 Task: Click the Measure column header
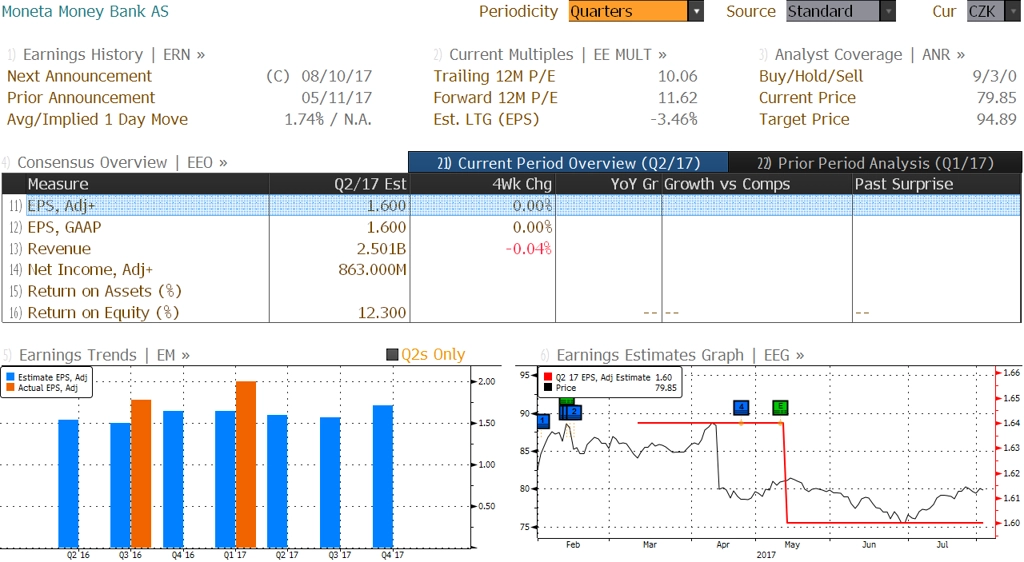coord(147,184)
